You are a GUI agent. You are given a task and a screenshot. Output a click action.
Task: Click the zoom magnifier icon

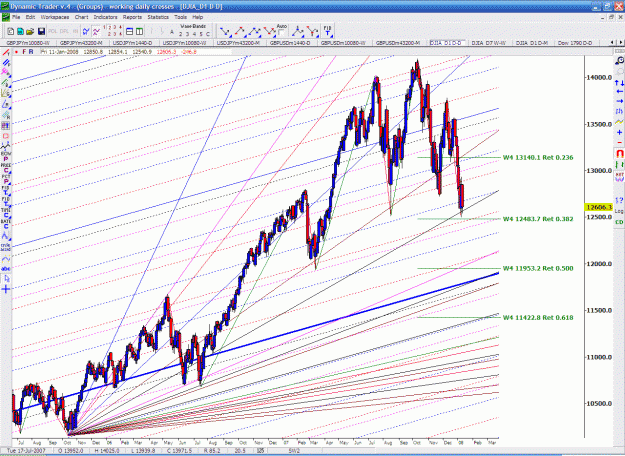click(619, 61)
